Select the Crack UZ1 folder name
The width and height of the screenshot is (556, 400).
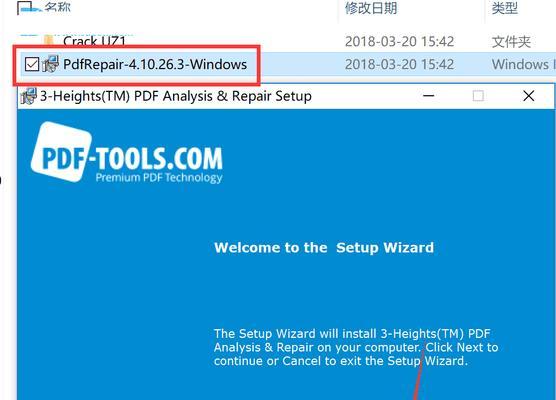pos(94,41)
